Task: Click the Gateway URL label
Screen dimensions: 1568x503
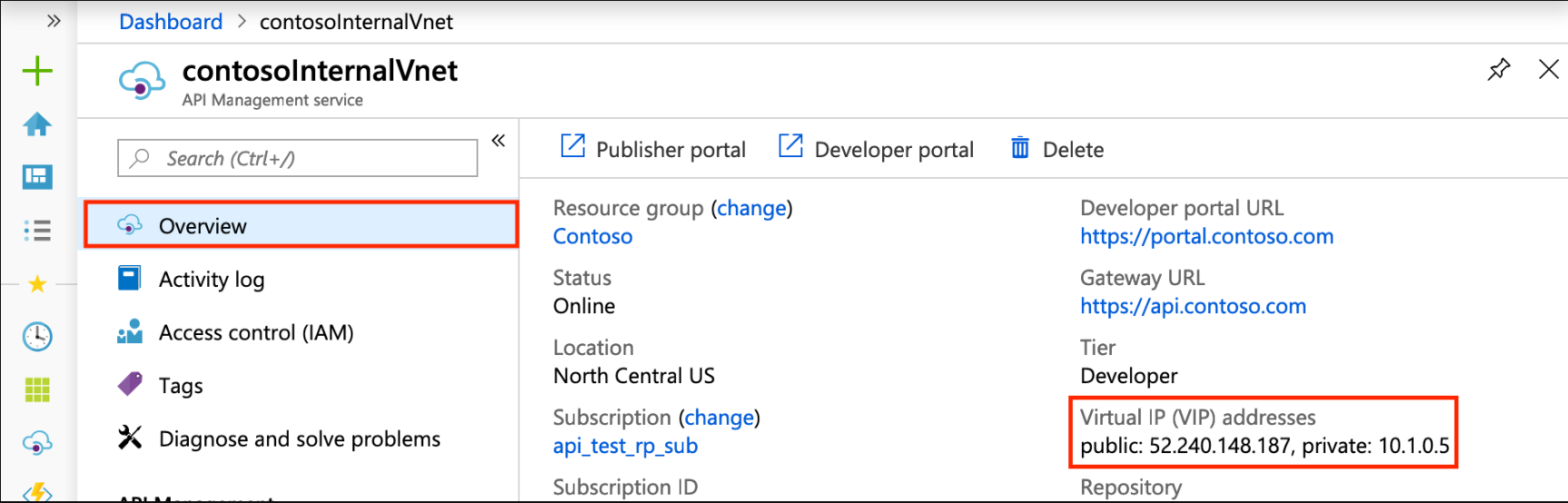Action: click(1142, 278)
